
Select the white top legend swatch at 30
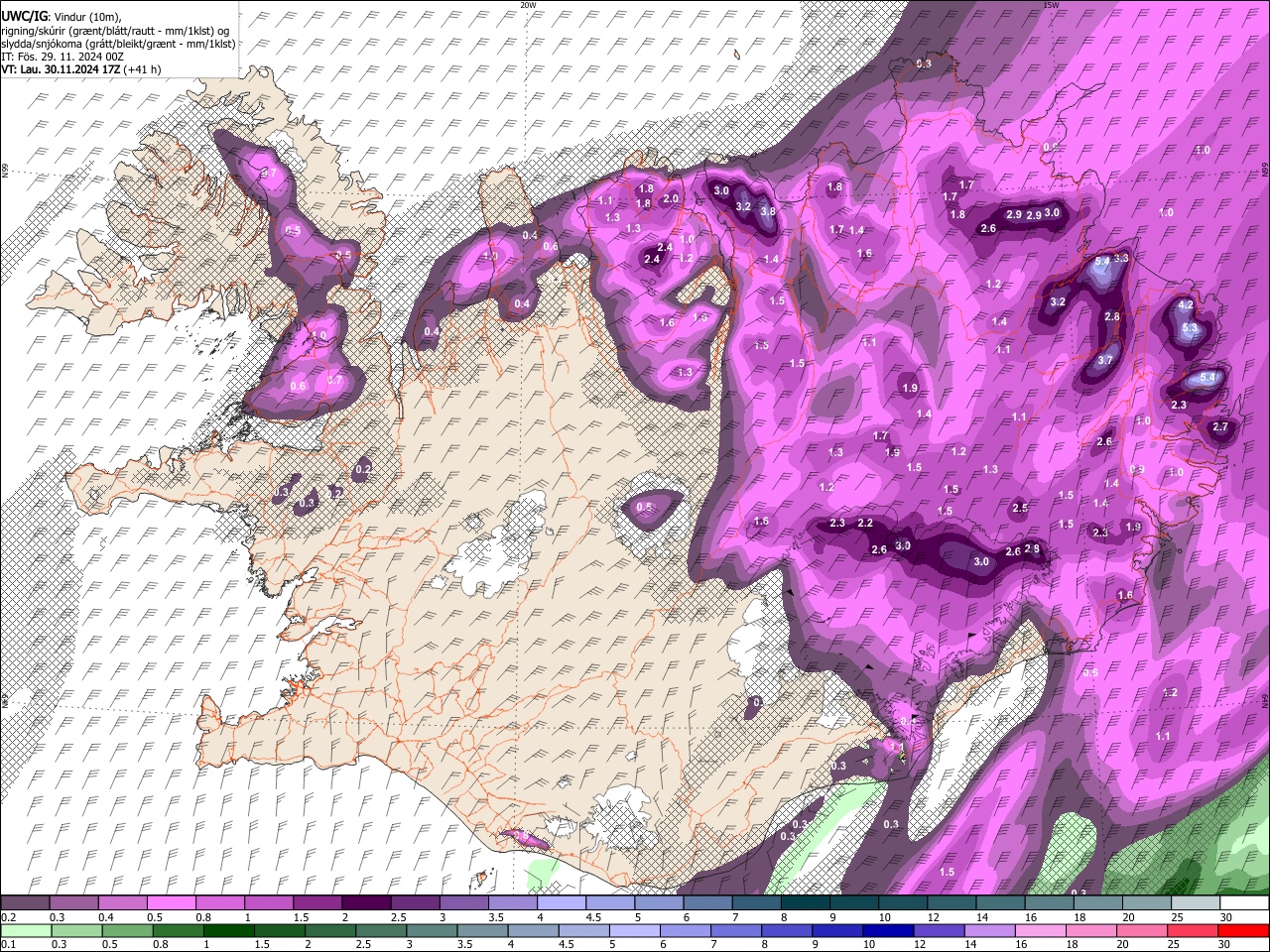[1245, 903]
